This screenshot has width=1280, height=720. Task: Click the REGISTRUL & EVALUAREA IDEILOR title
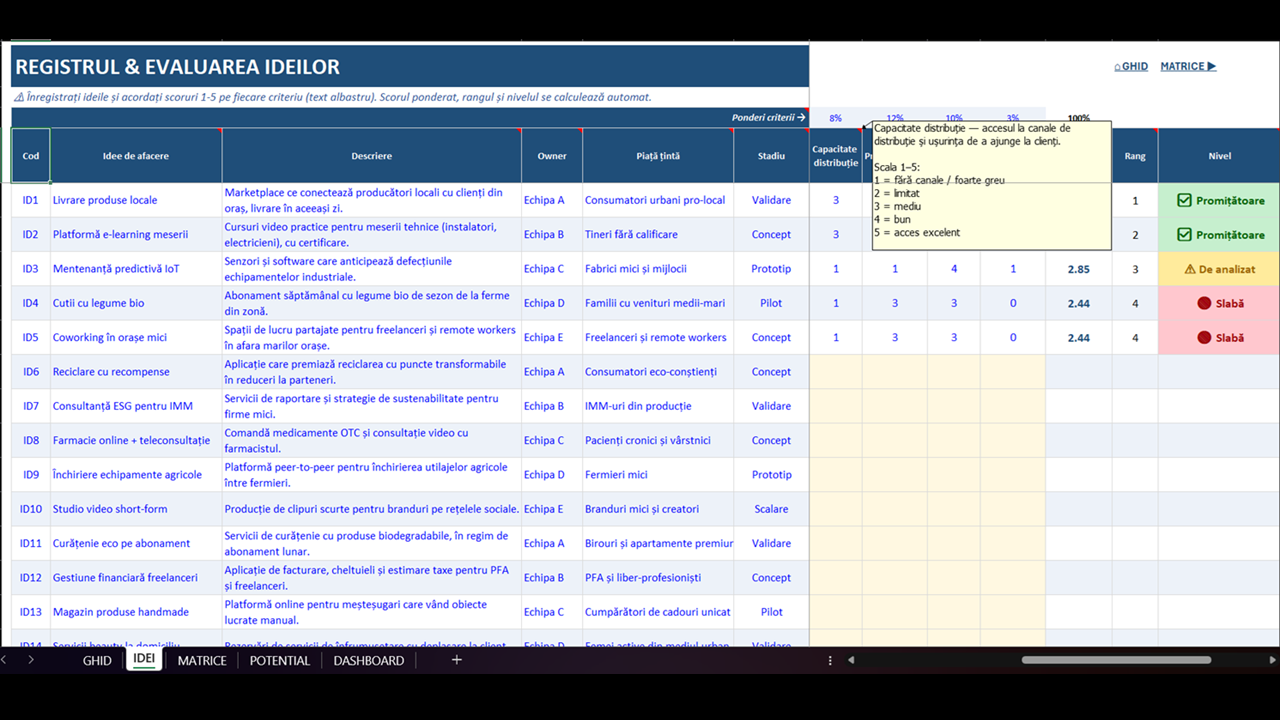click(178, 67)
